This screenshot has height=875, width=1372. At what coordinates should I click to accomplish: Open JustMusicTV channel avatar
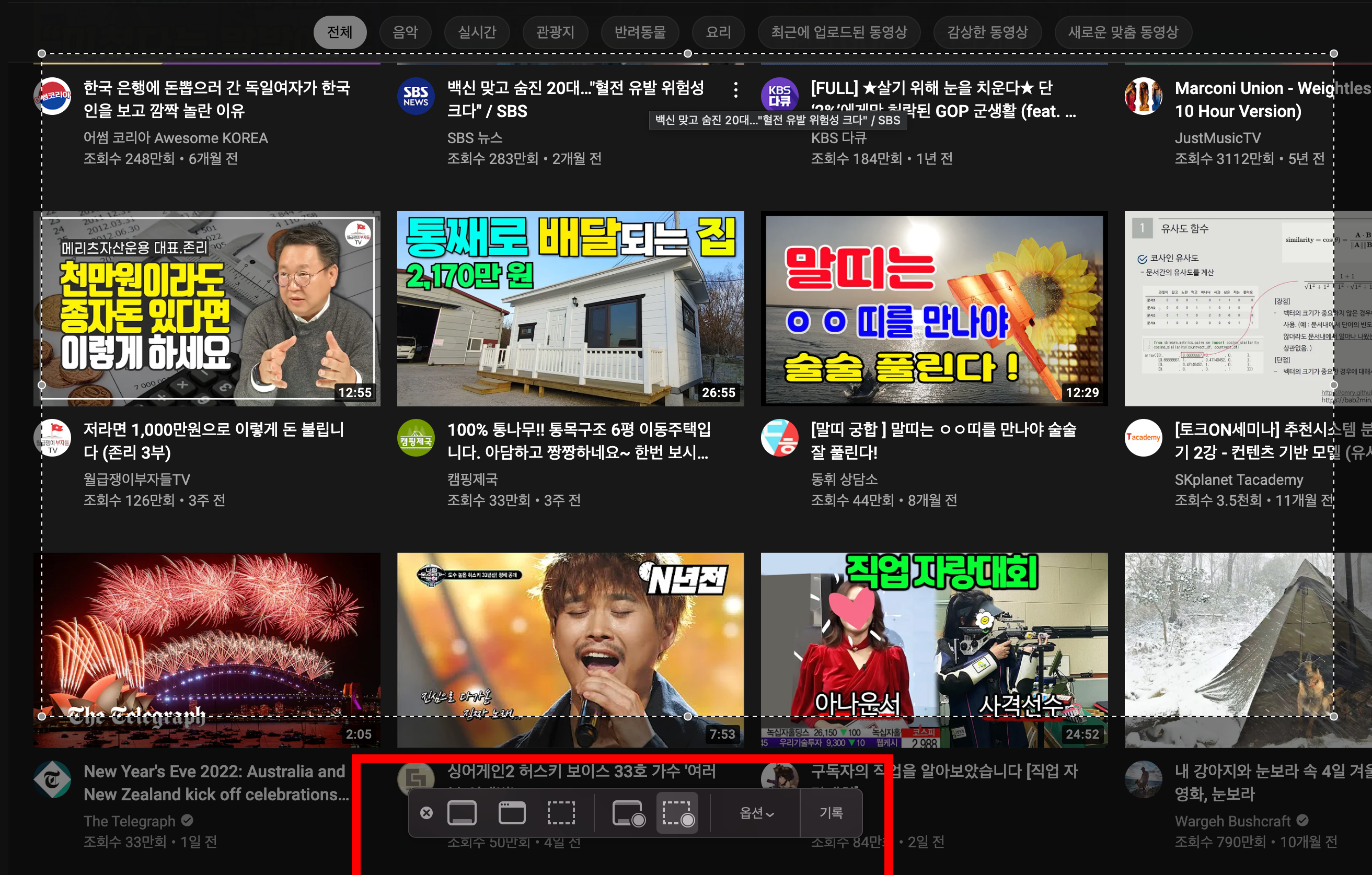(1143, 96)
